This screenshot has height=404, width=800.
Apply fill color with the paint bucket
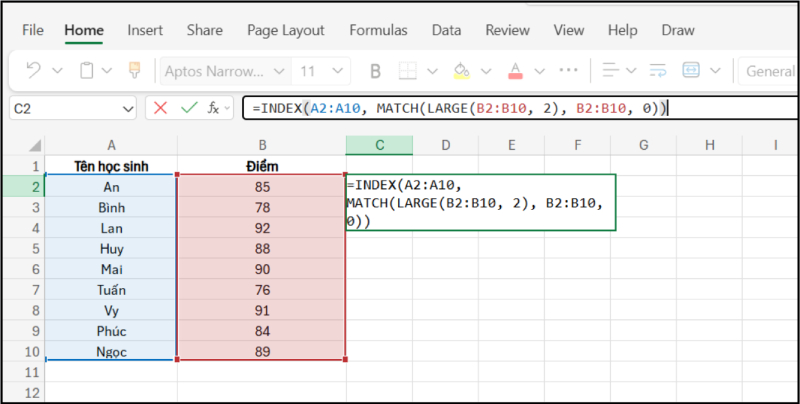(x=461, y=71)
